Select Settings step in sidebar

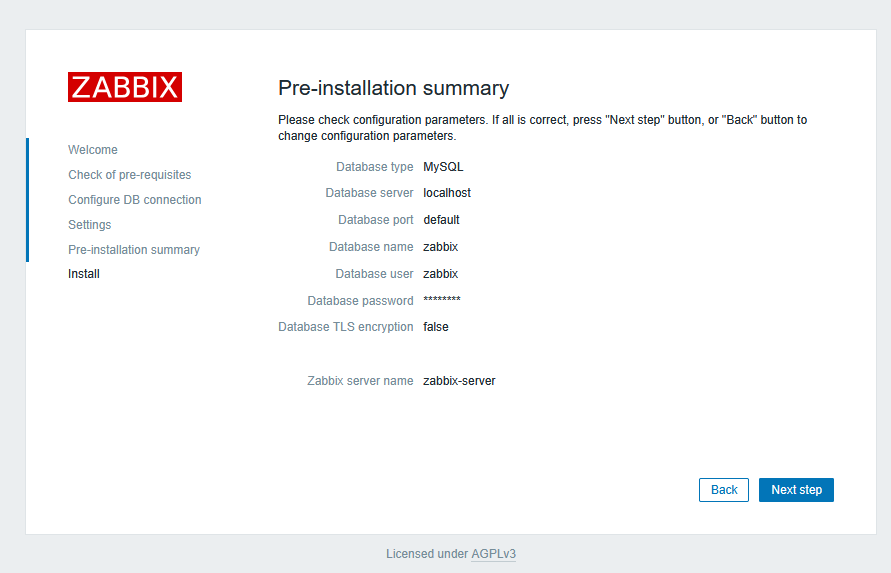[90, 225]
